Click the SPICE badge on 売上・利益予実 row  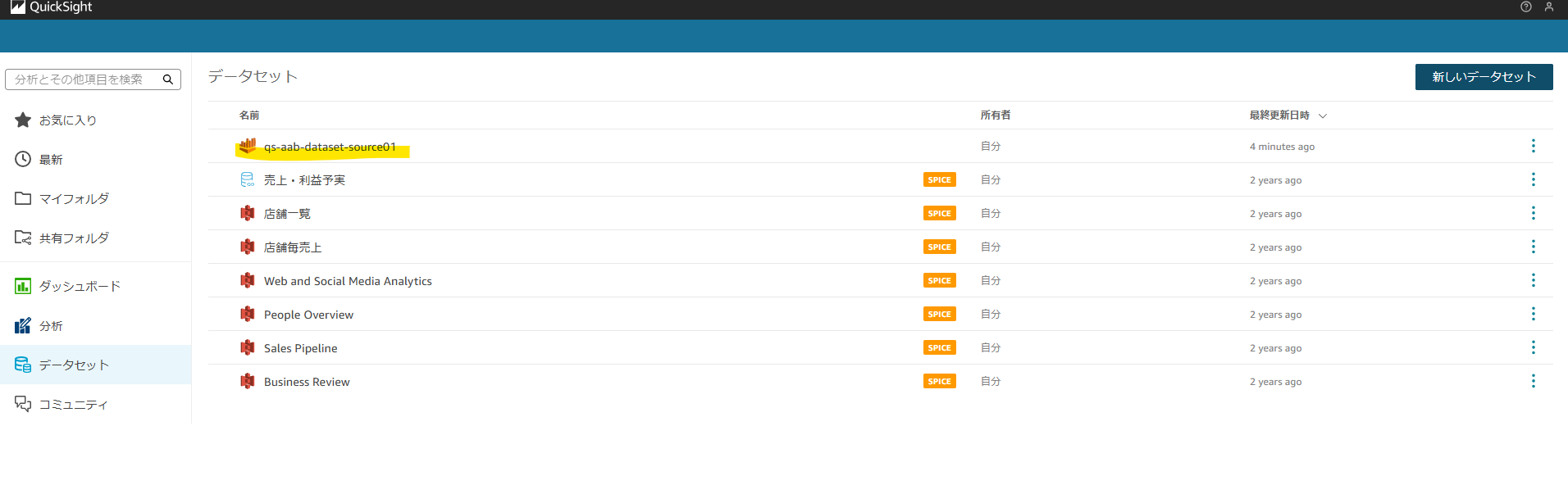click(x=940, y=179)
